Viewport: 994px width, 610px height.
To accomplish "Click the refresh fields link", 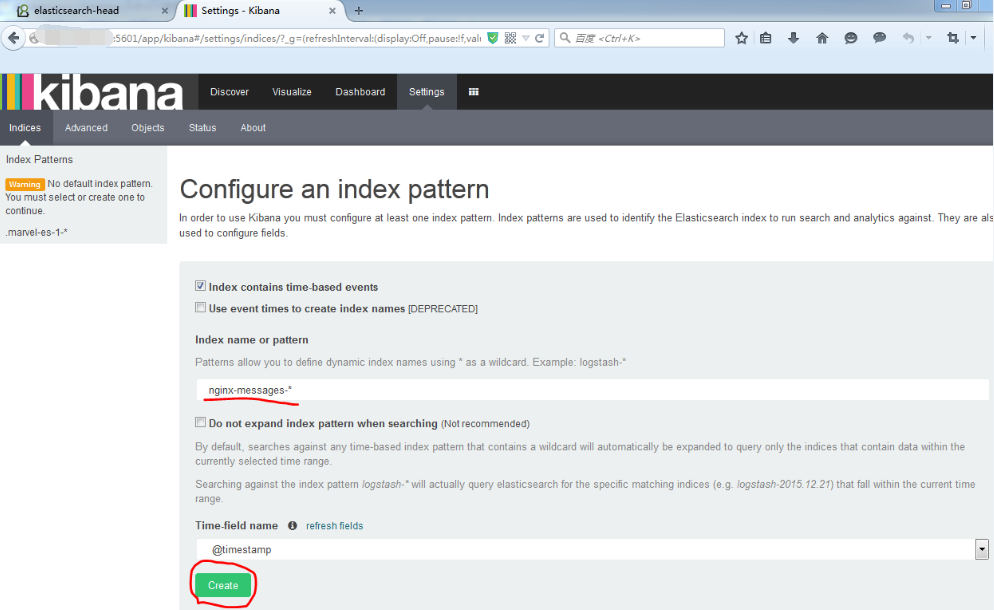I will coord(335,526).
